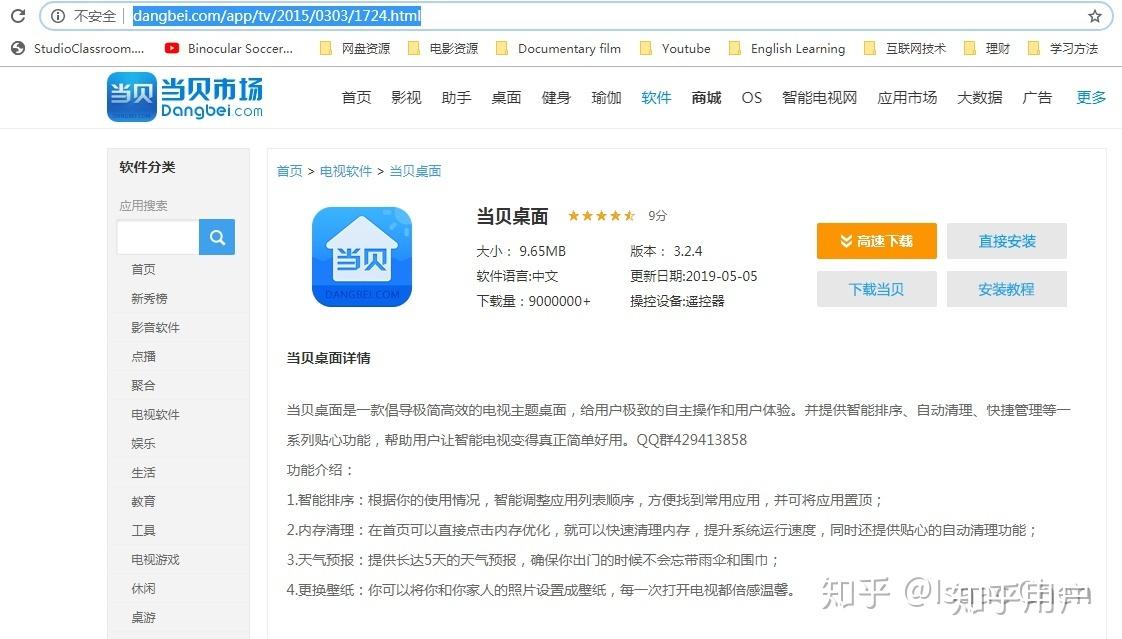Click the 更新日期:2019-05-05 text
Screen dimensions: 1122x639
coord(693,276)
